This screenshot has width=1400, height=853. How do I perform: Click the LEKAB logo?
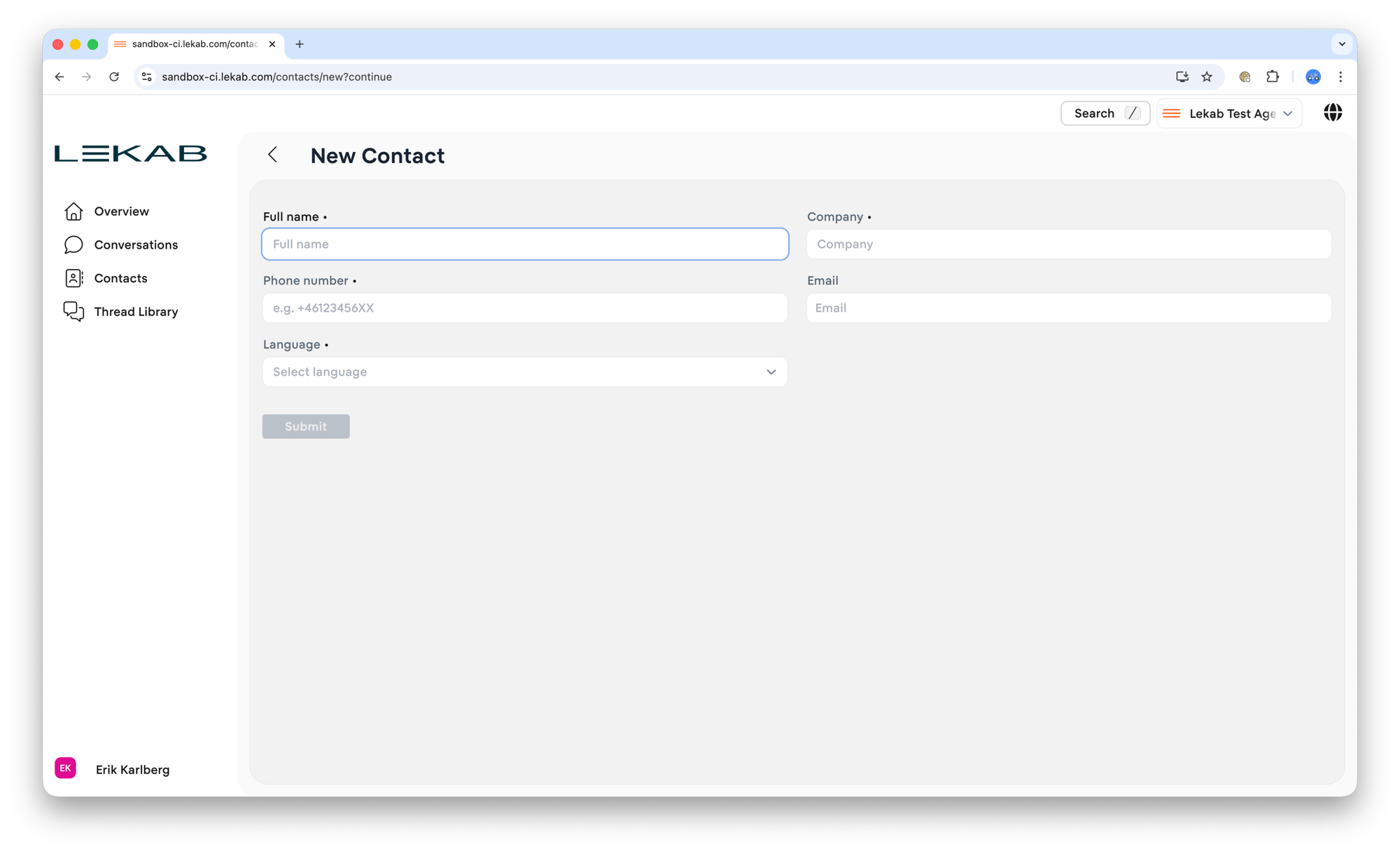click(x=131, y=153)
